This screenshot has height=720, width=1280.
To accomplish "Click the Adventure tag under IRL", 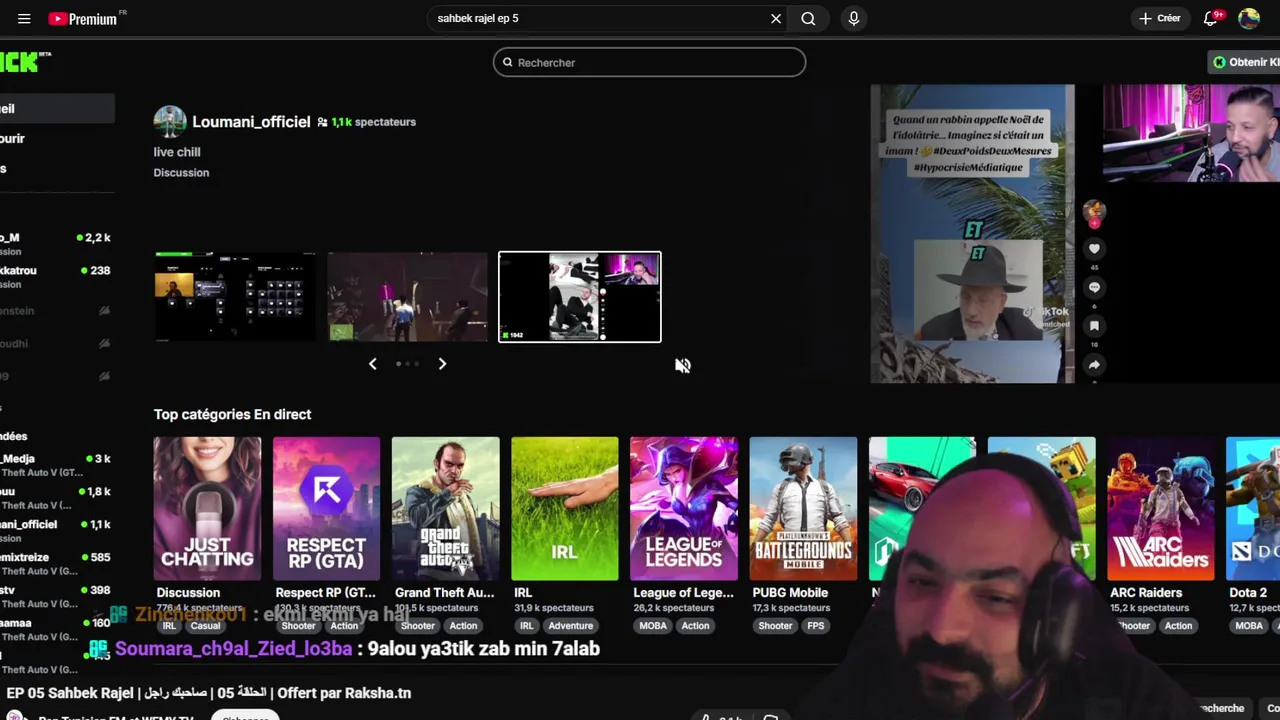I will (x=570, y=626).
